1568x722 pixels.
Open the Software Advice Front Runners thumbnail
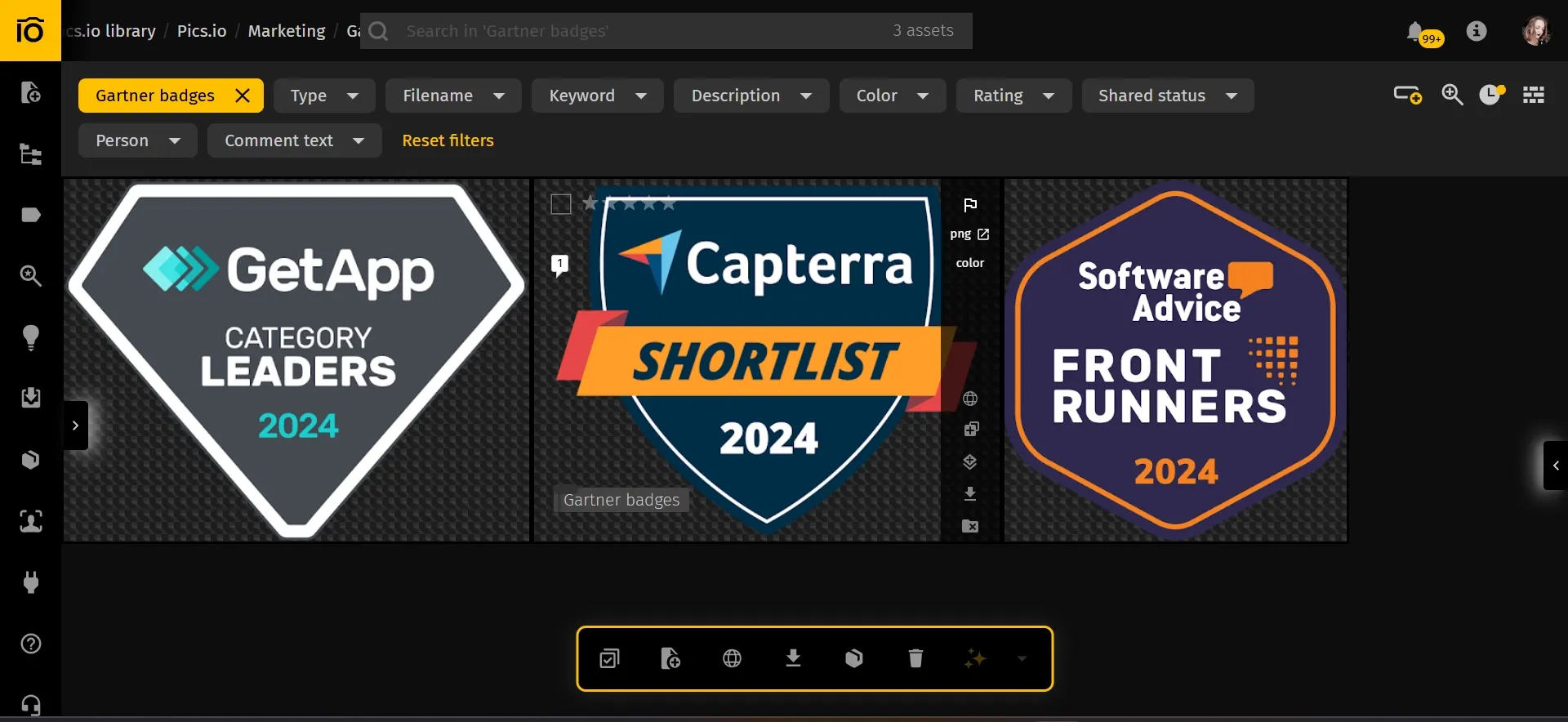click(1175, 360)
